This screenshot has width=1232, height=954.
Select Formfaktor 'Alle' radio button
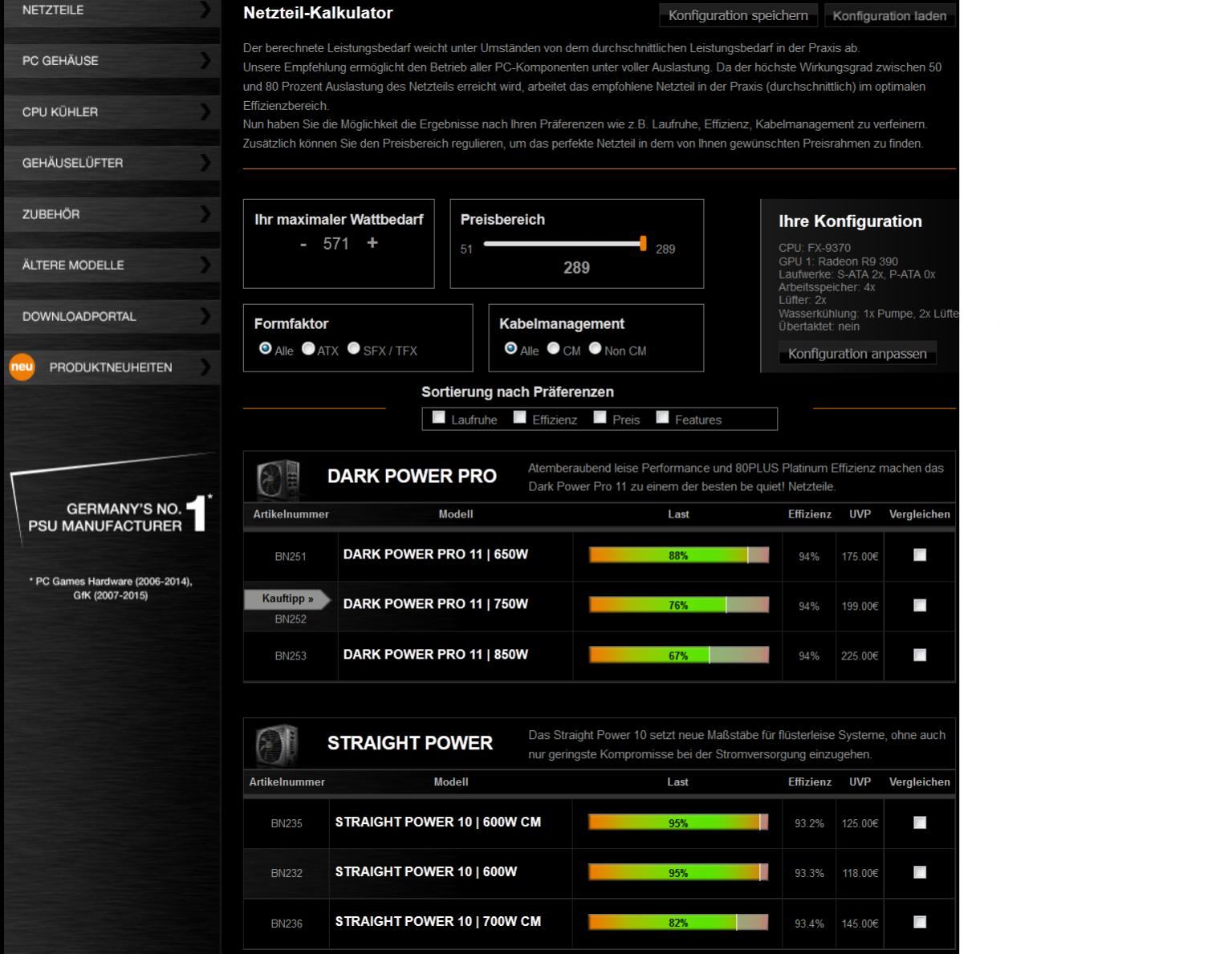pos(265,348)
